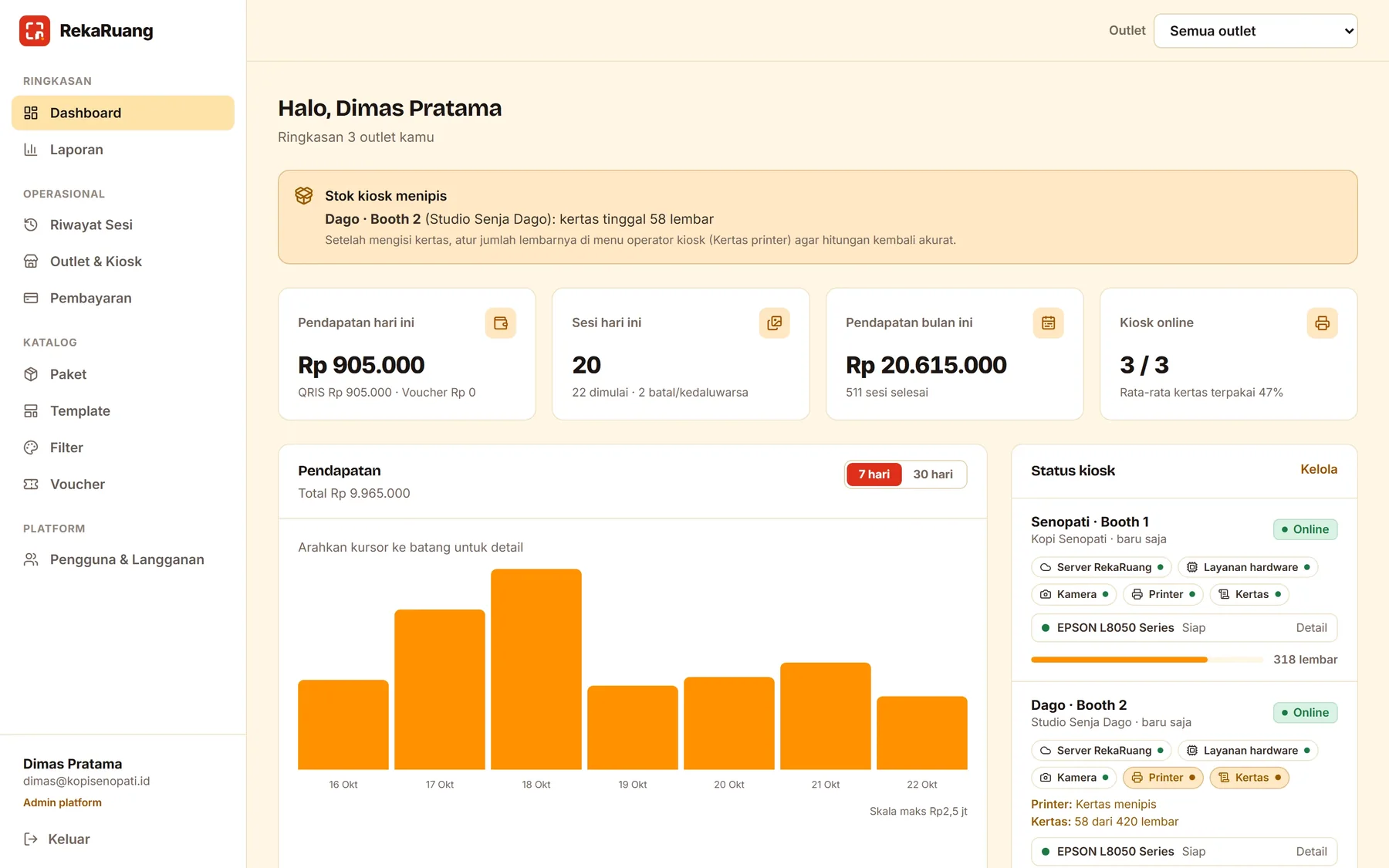Click the Laporan bar chart icon
1389x868 pixels.
(31, 150)
